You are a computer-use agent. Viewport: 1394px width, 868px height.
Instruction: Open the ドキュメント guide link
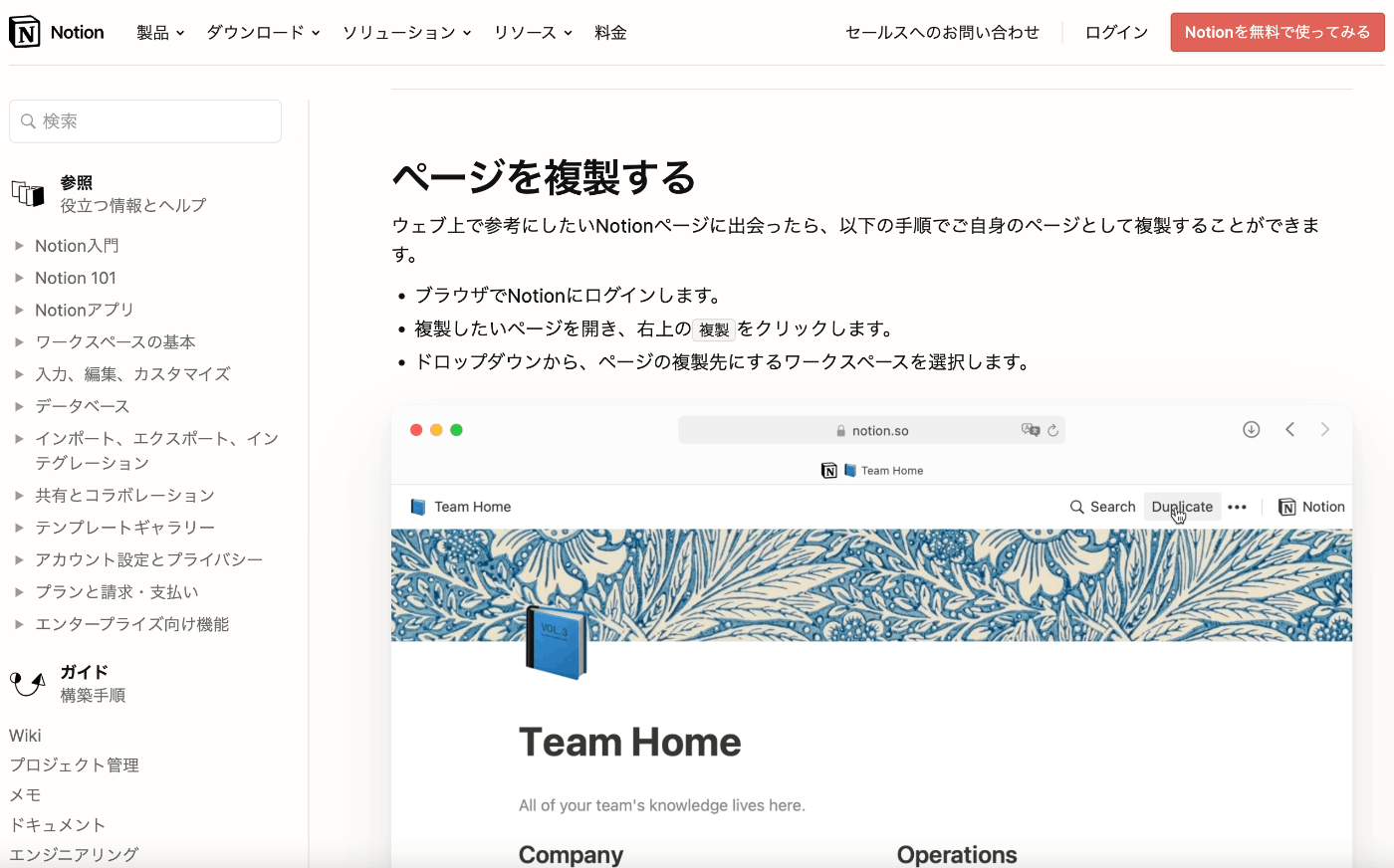[x=57, y=825]
